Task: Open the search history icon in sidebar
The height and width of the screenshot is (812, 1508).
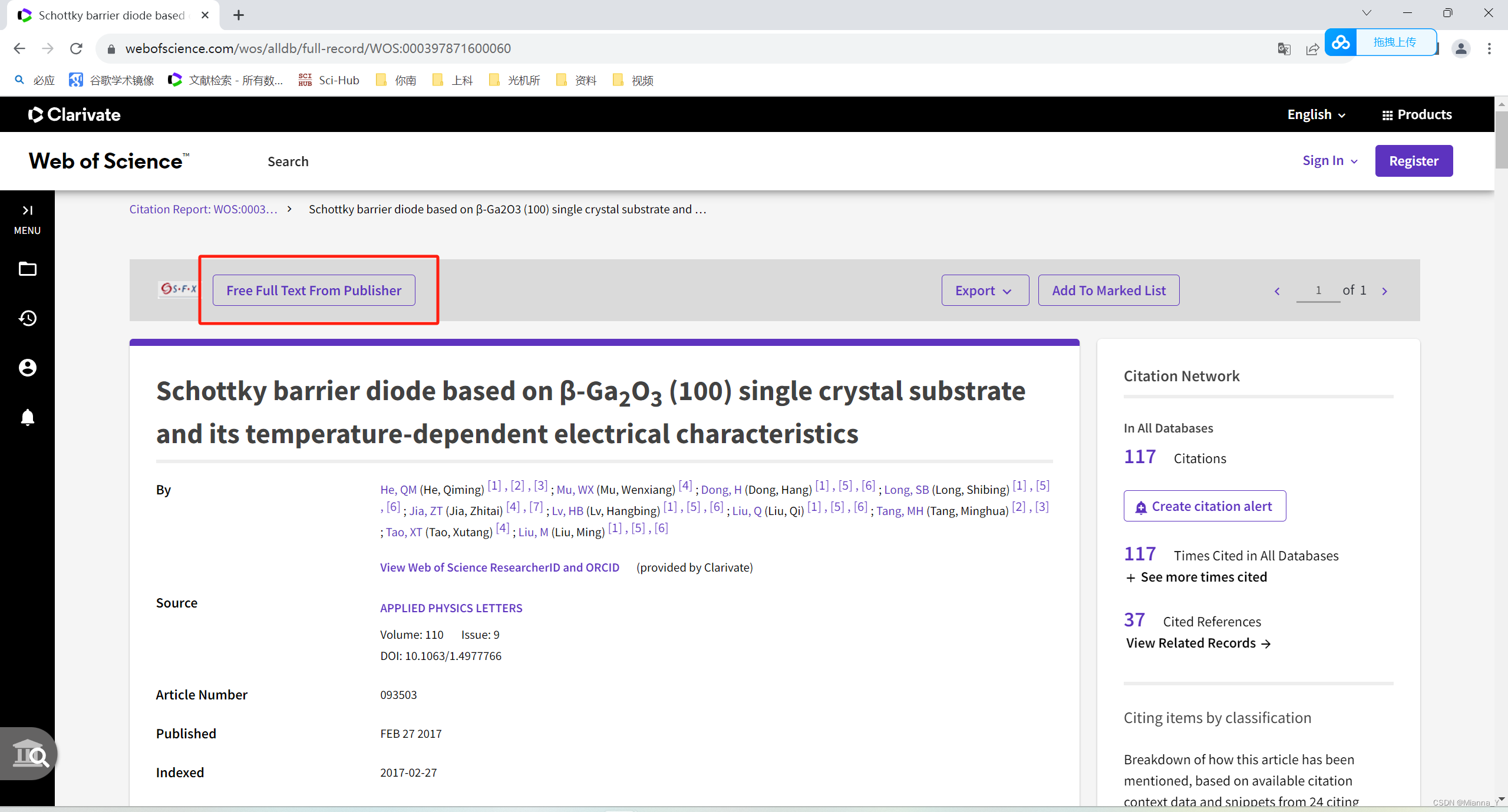Action: click(27, 318)
